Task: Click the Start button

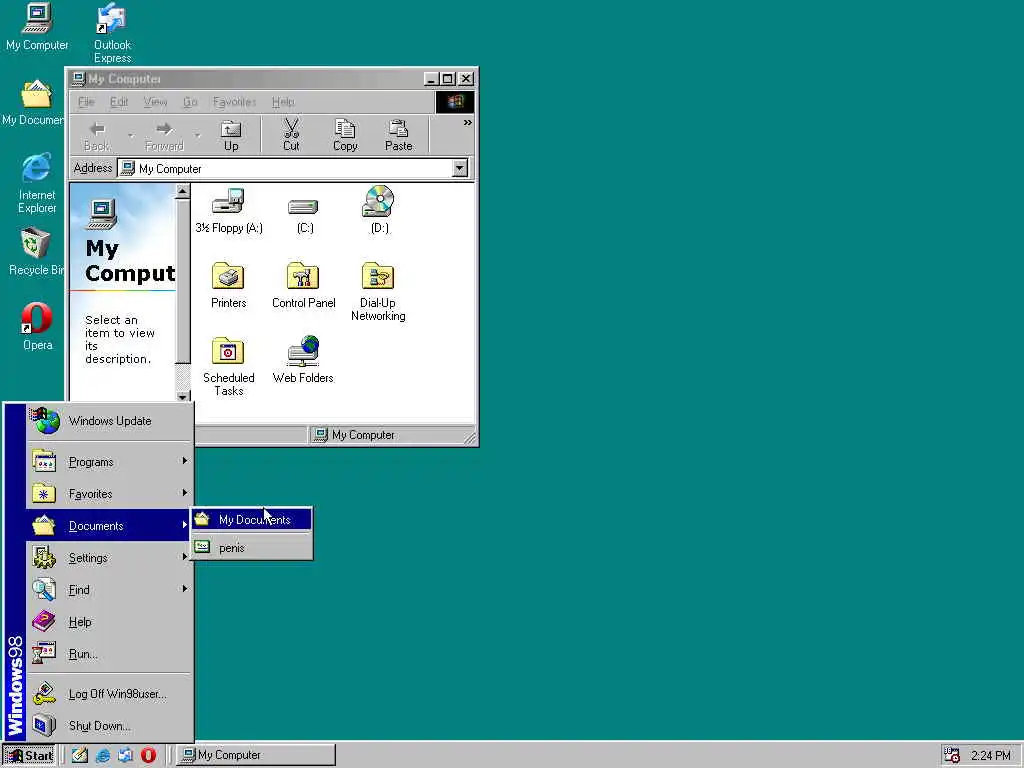Action: pos(30,756)
